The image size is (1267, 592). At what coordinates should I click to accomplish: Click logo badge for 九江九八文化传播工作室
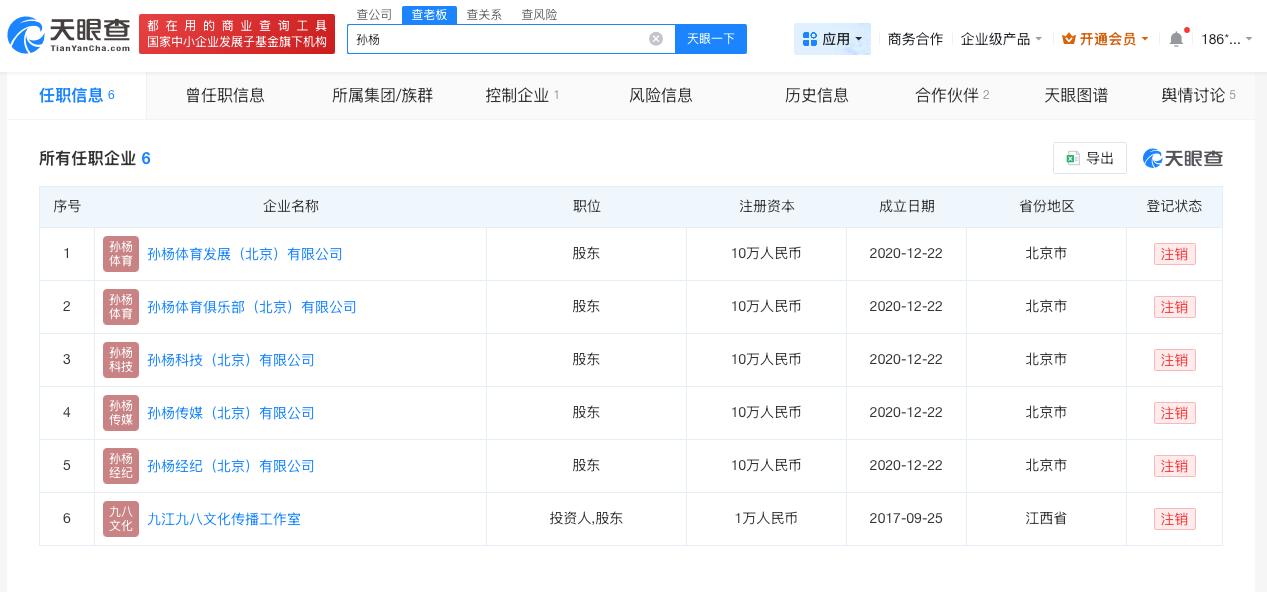pyautogui.click(x=121, y=519)
